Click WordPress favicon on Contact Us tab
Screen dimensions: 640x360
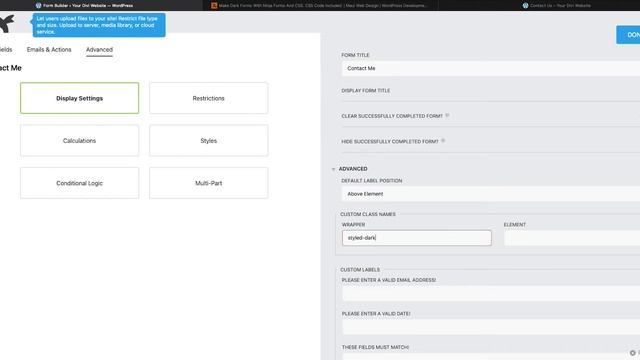[x=525, y=6]
